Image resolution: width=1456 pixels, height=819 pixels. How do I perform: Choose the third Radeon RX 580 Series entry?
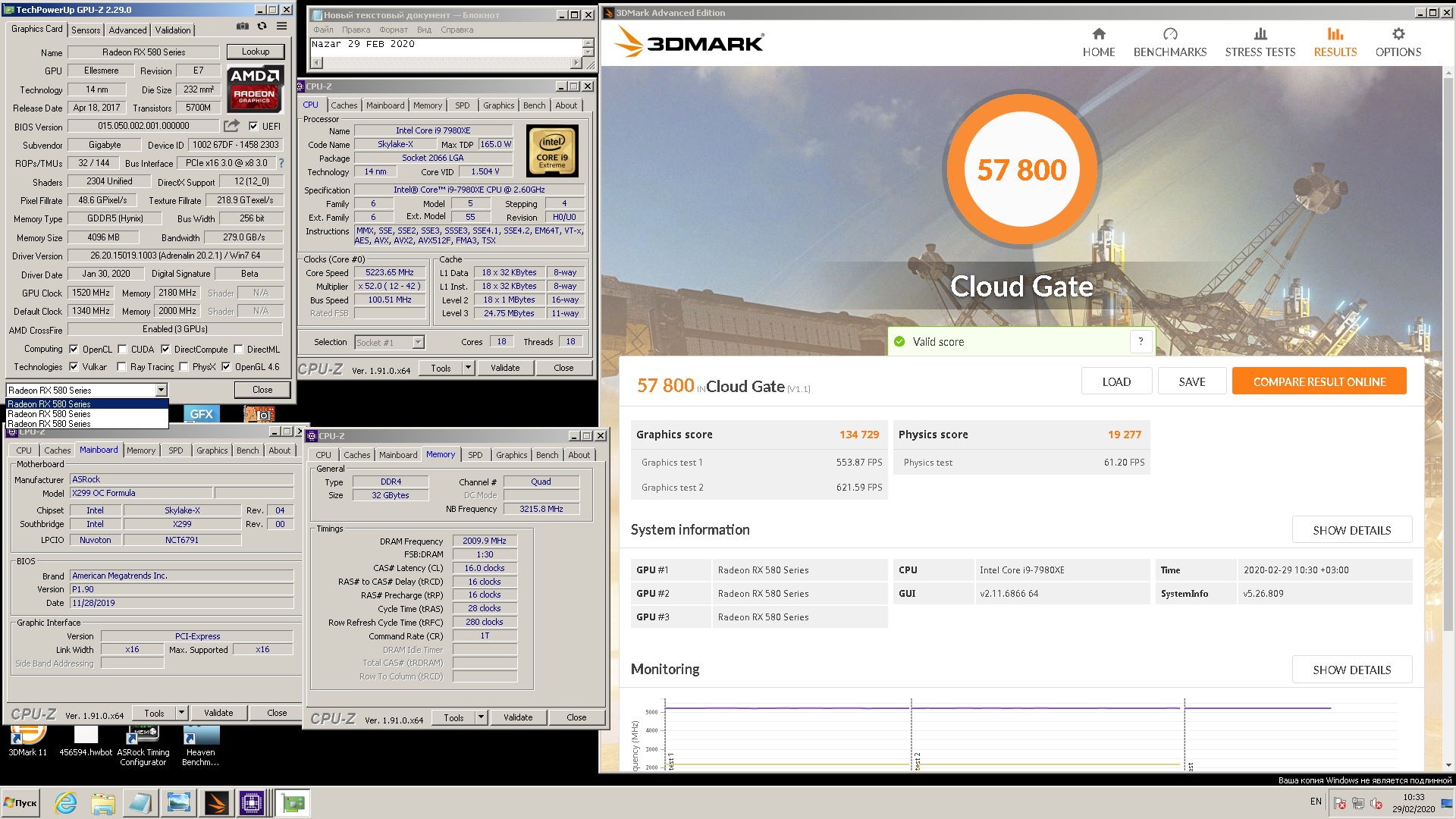click(x=87, y=424)
